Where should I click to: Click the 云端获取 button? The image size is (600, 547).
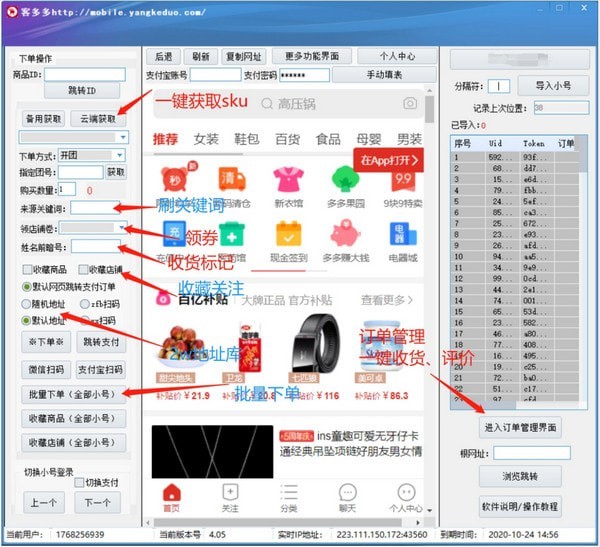click(98, 119)
